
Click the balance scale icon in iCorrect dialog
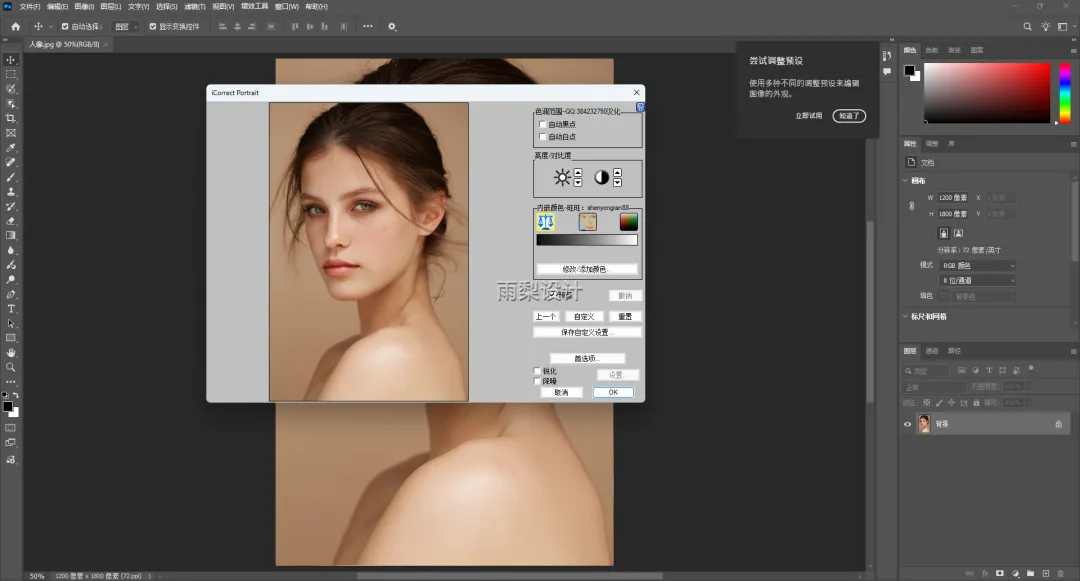tap(546, 222)
